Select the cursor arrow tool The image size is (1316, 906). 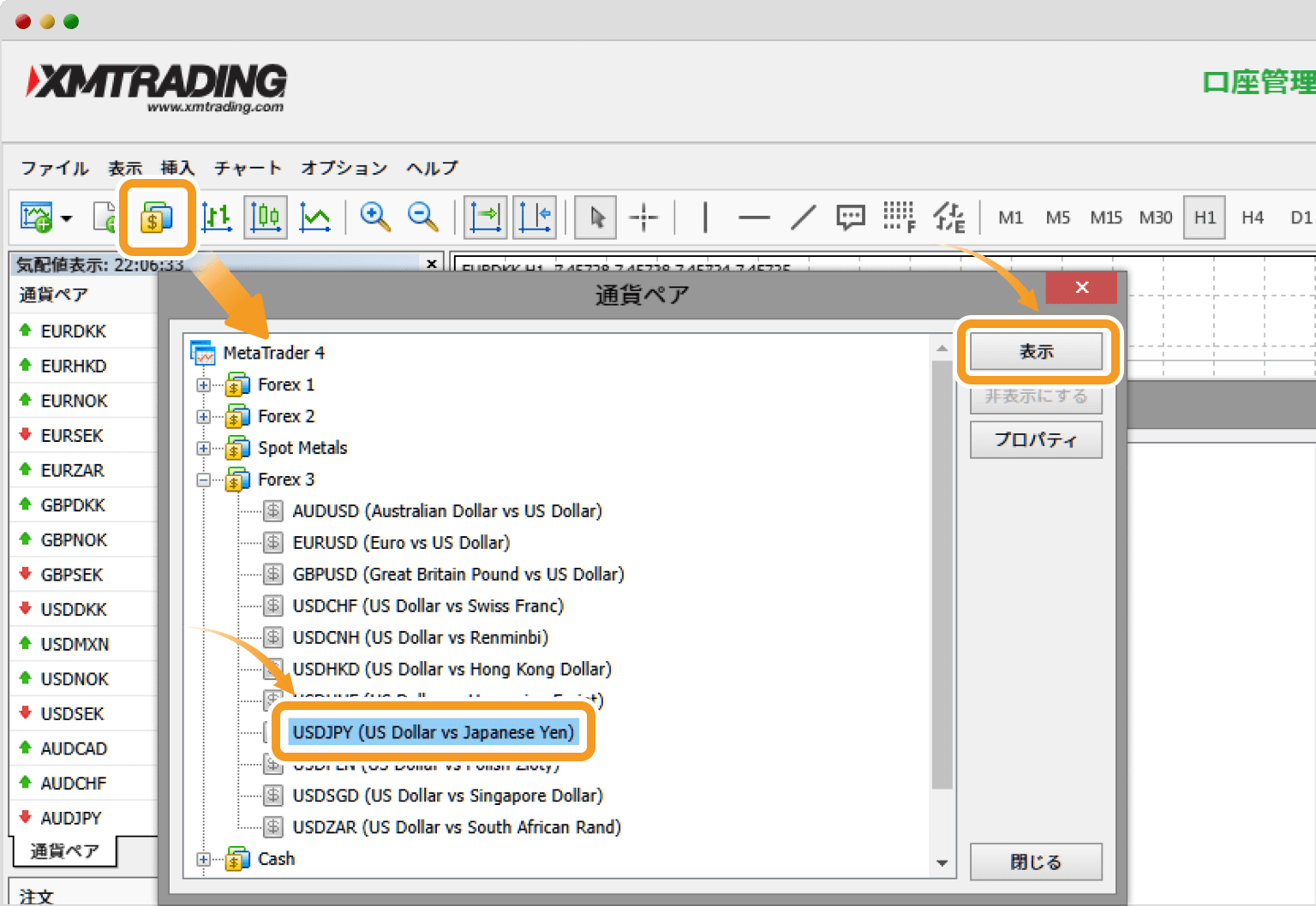coord(596,218)
